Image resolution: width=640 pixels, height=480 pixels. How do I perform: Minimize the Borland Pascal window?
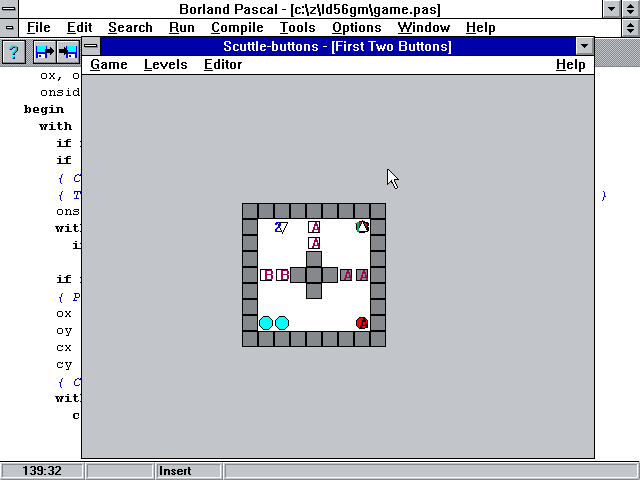pyautogui.click(x=611, y=9)
